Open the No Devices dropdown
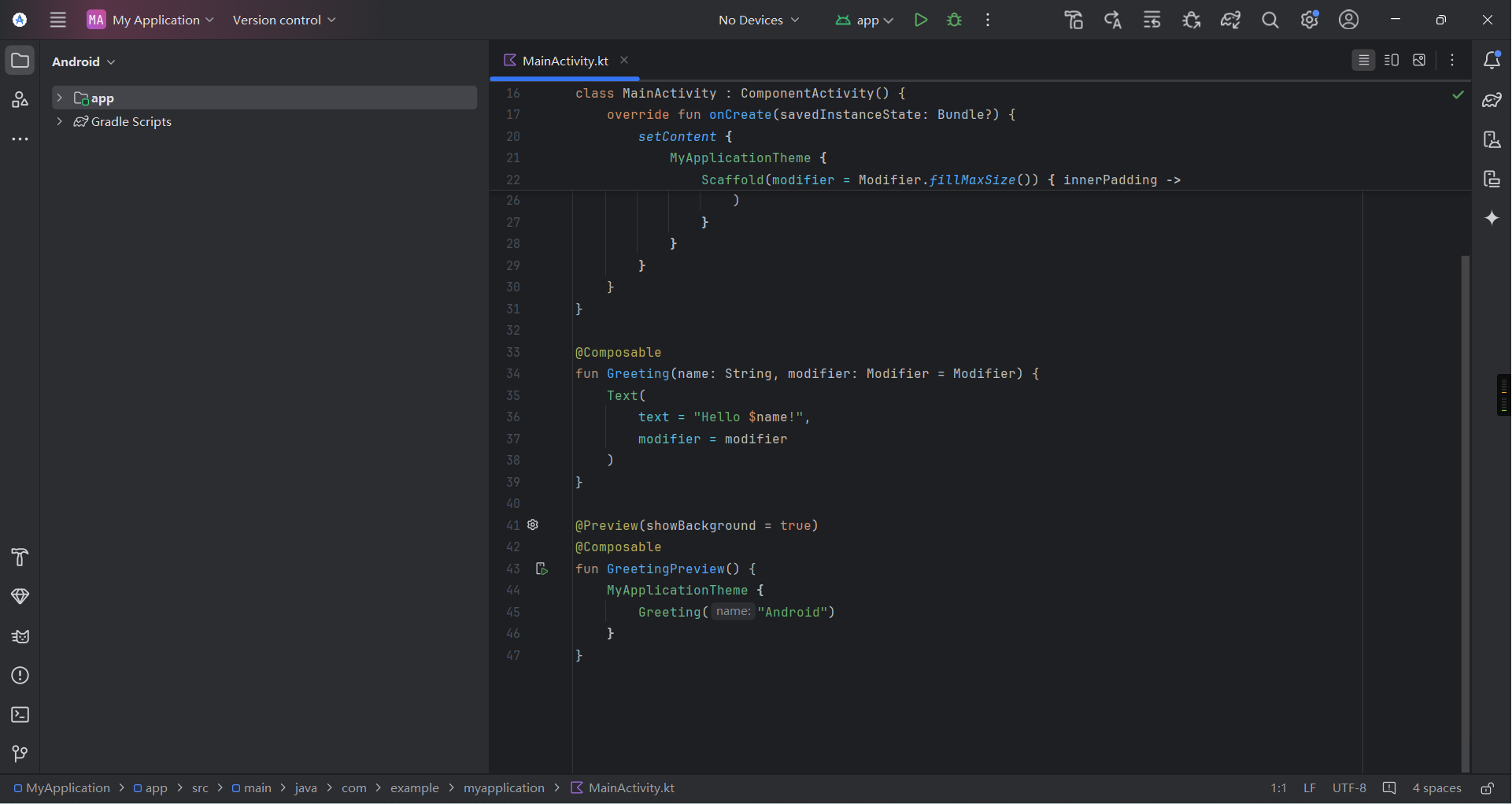The image size is (1512, 804). [758, 20]
